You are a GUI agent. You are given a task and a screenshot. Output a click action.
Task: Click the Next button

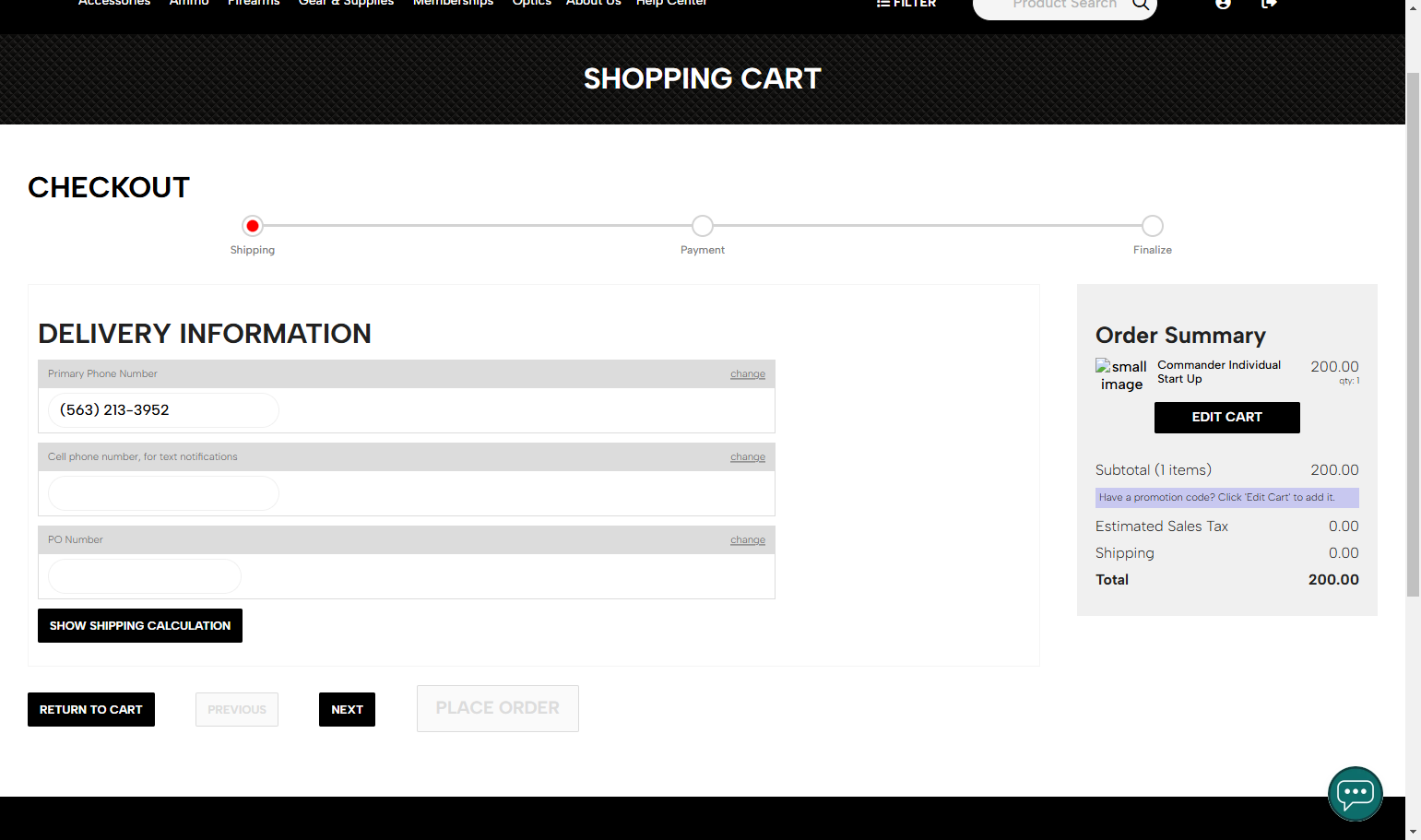tap(347, 710)
